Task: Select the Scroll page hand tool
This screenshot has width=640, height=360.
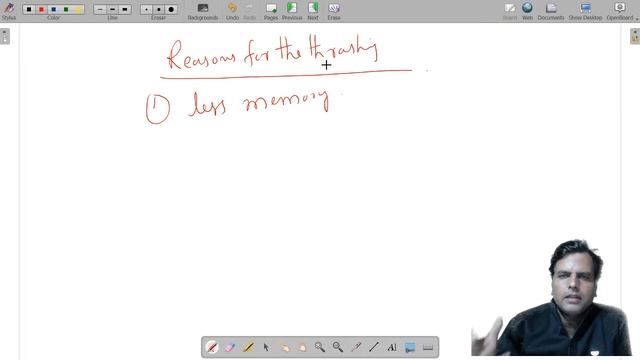Action: [x=302, y=347]
